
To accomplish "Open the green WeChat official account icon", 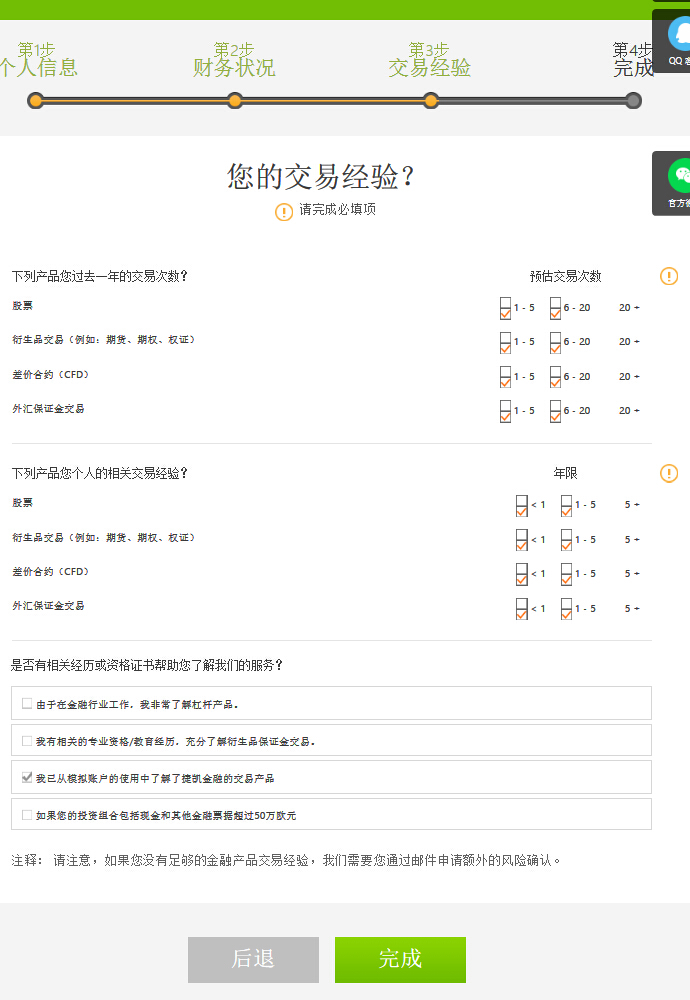I will click(680, 175).
